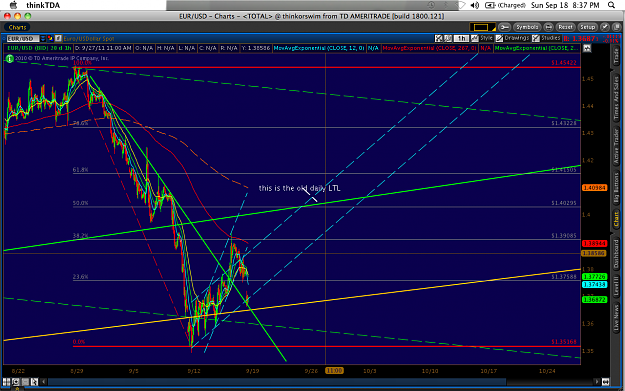Click the battery Charged indicator in menu bar
The image size is (625, 391).
[x=505, y=5]
